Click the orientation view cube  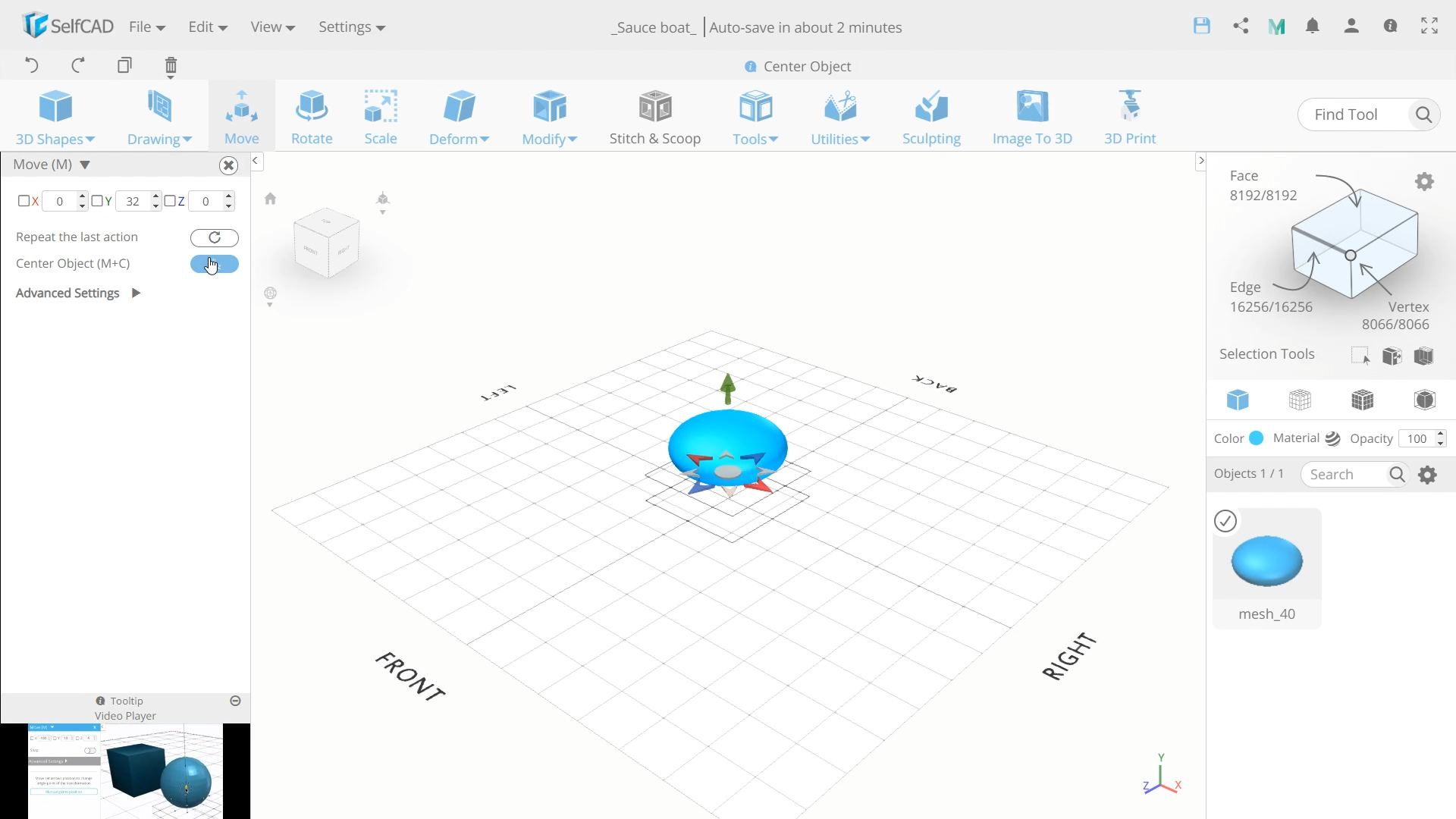click(327, 242)
